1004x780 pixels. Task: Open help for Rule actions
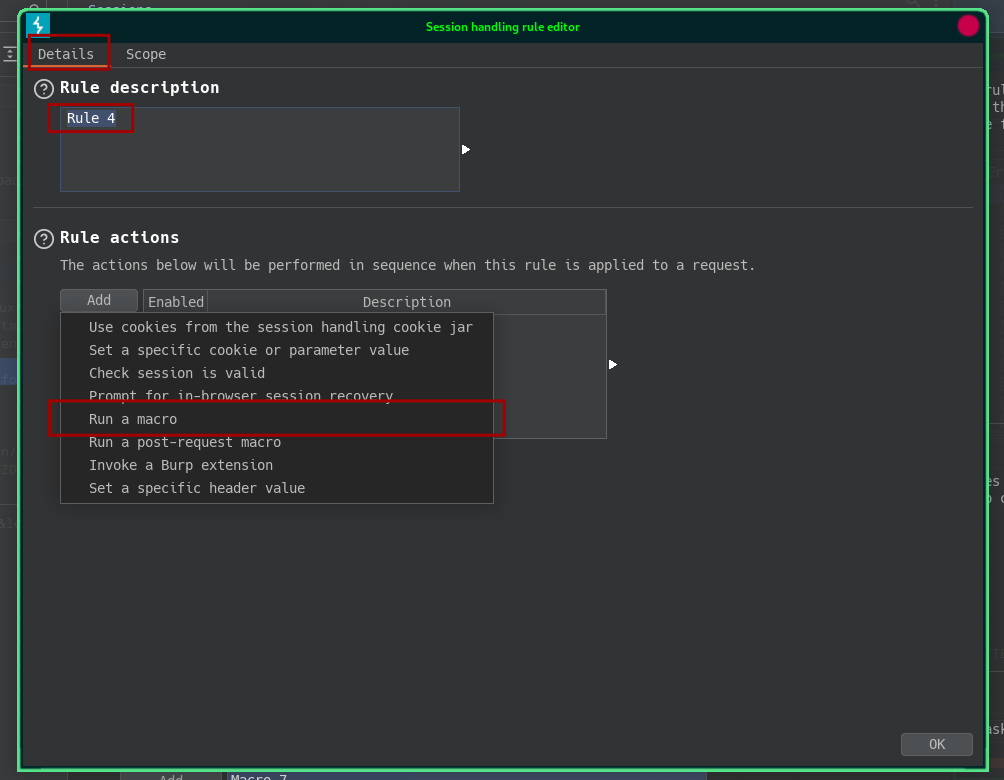coord(44,238)
